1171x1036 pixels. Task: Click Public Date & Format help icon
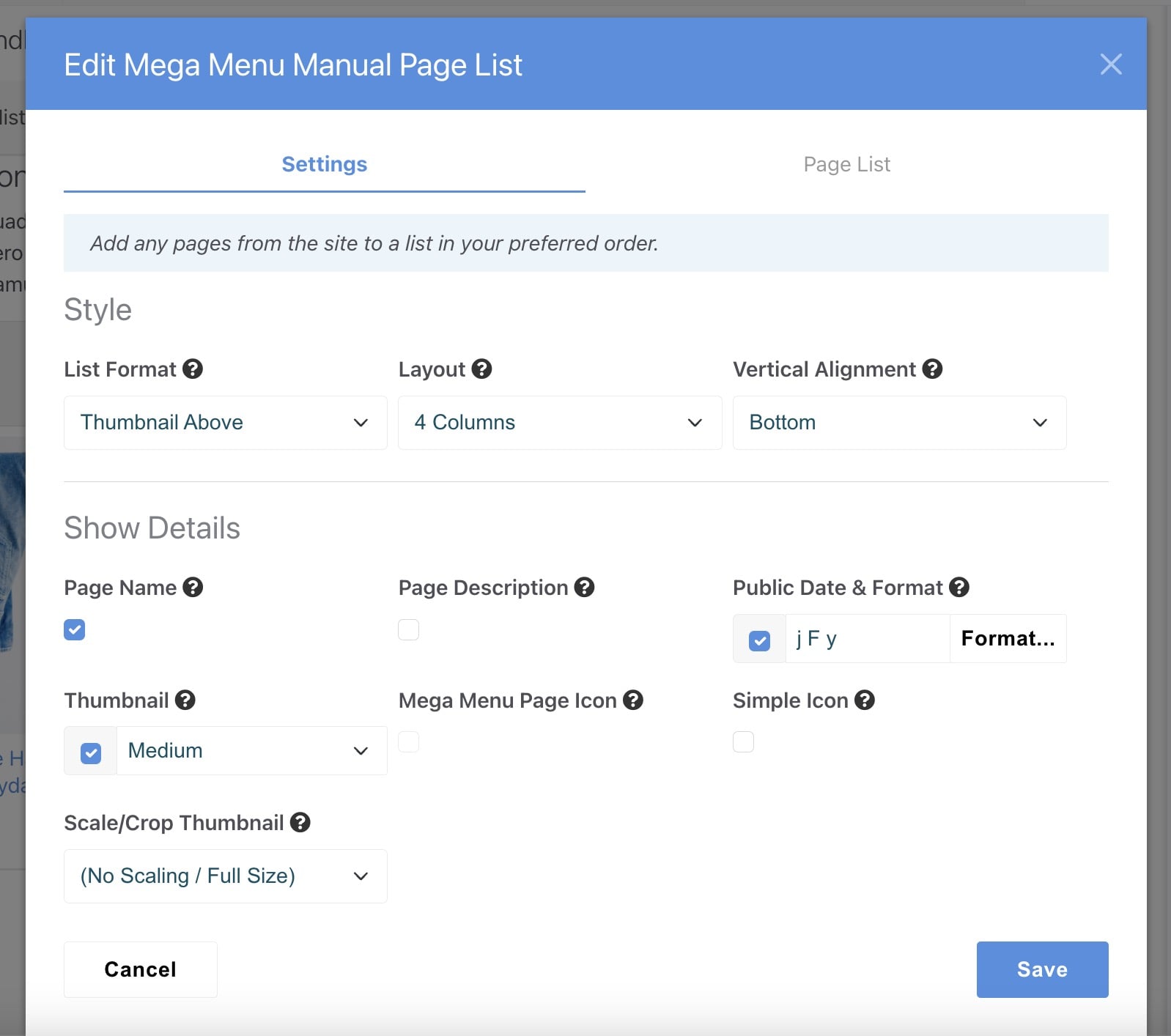[958, 587]
